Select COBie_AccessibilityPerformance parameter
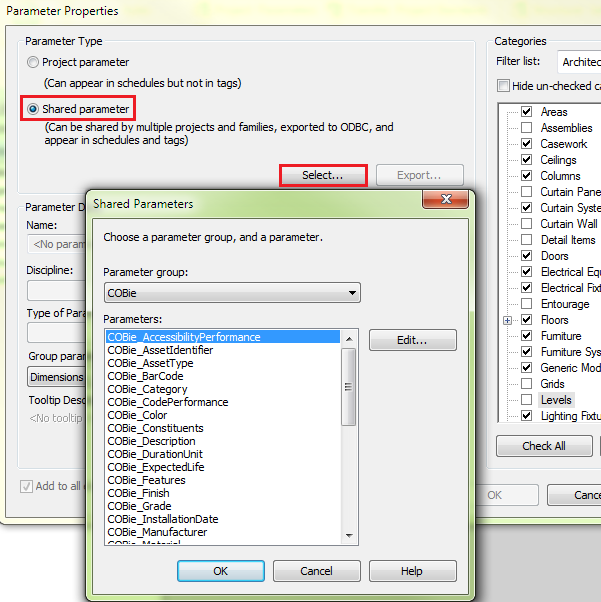This screenshot has height=602, width=601. click(x=223, y=337)
